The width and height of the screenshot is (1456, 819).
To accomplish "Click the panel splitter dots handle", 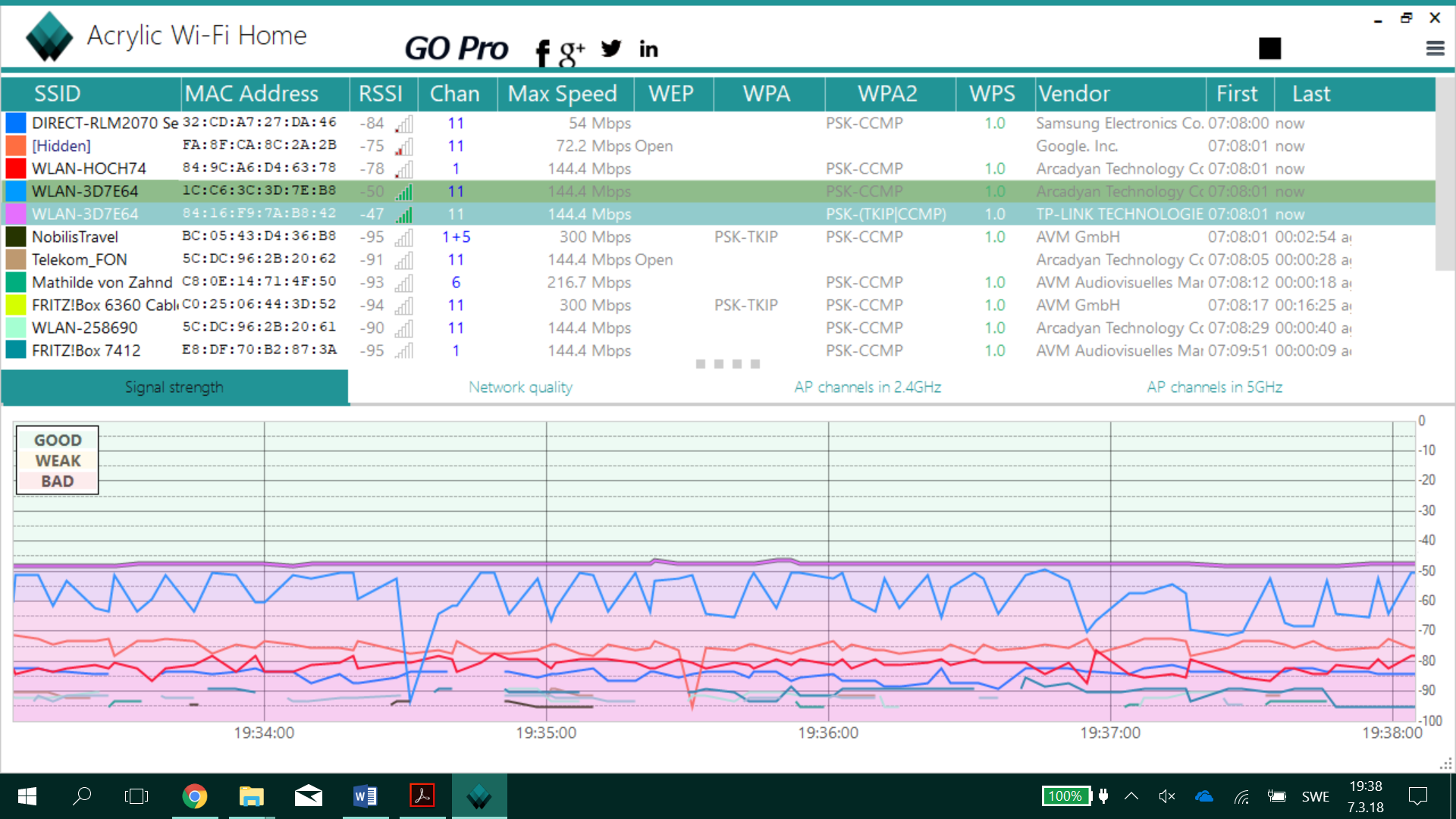I will (x=728, y=364).
